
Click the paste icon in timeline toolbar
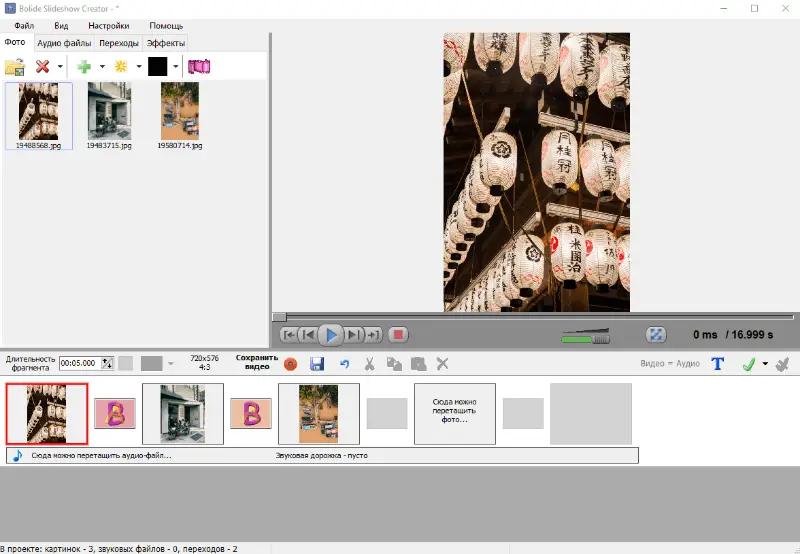click(x=418, y=364)
